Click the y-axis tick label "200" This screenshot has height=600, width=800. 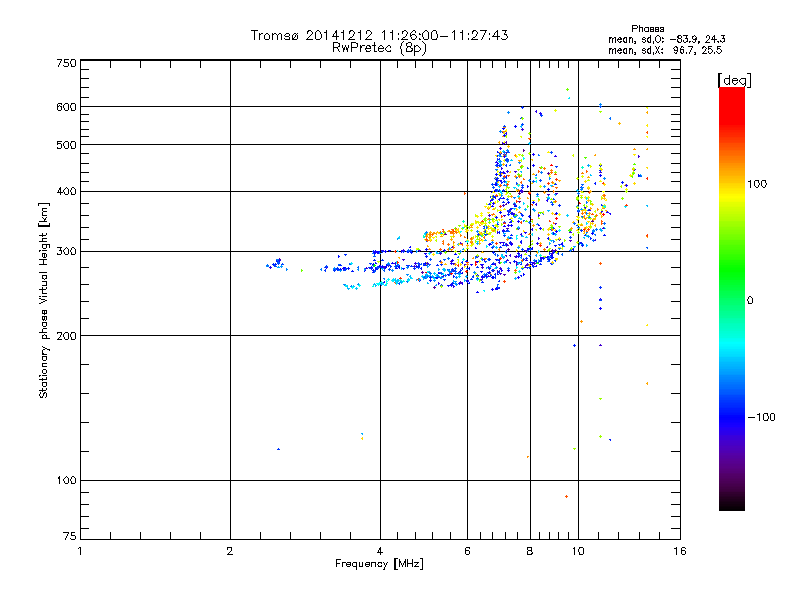66,336
